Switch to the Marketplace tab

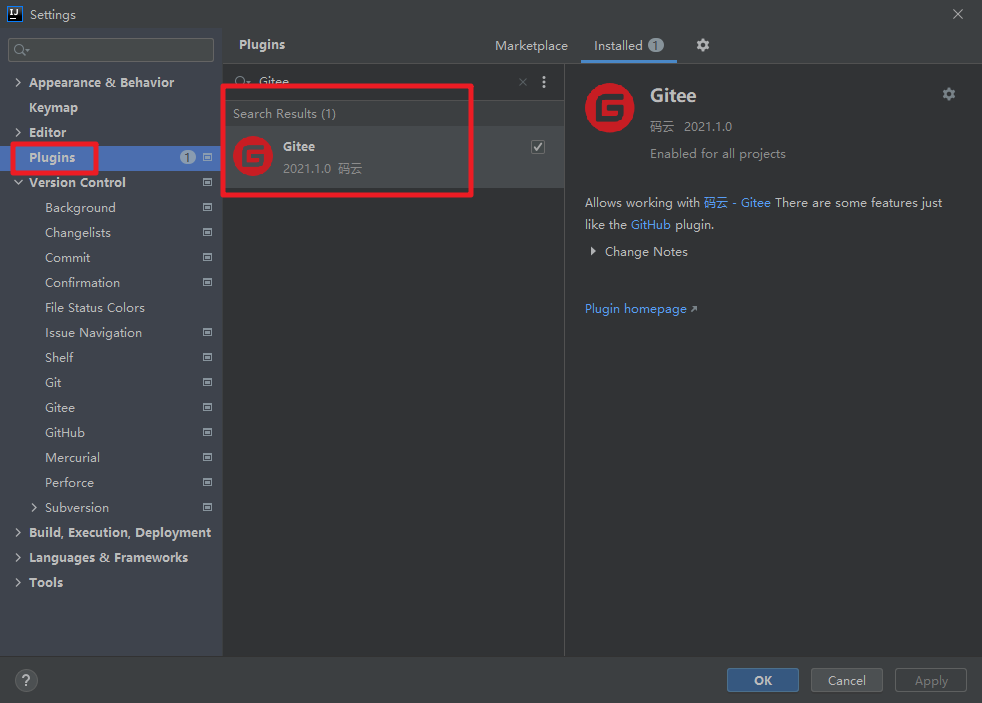[531, 46]
